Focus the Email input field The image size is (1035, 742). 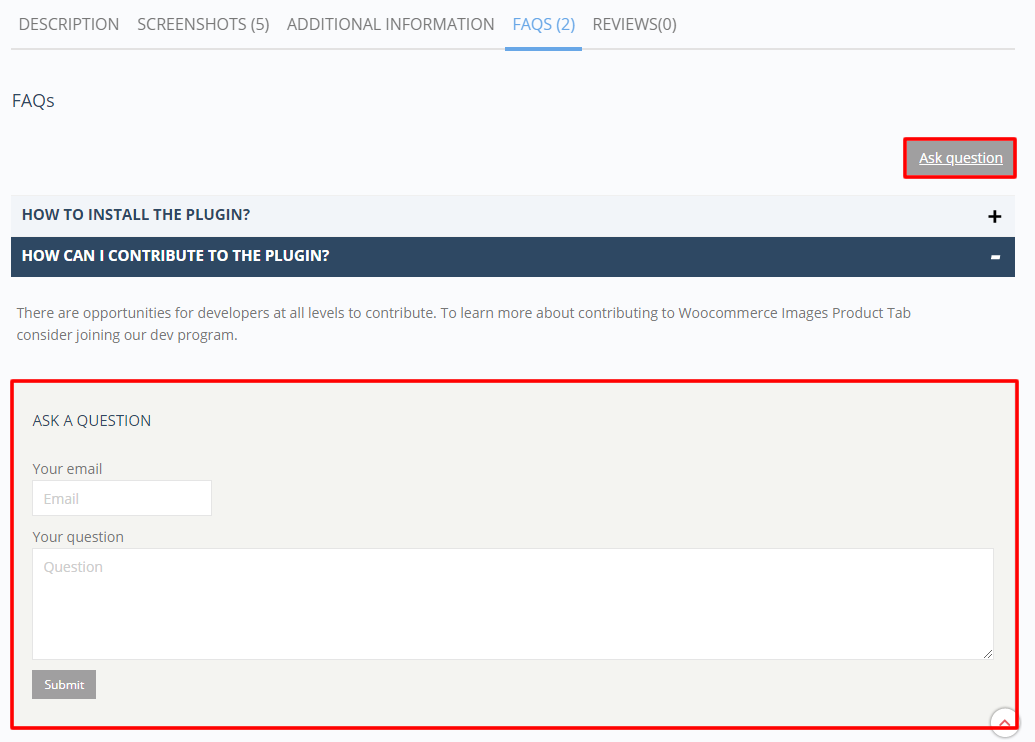[122, 498]
